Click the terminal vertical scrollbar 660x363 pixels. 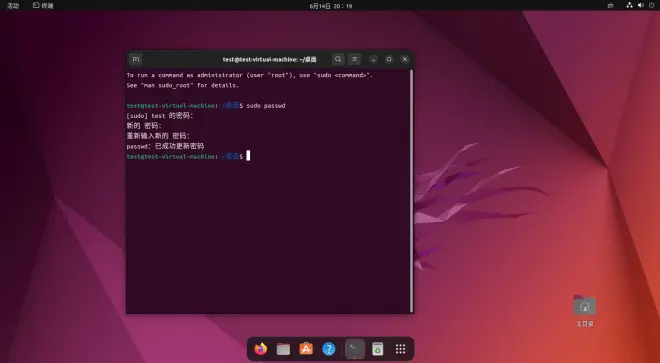click(411, 191)
